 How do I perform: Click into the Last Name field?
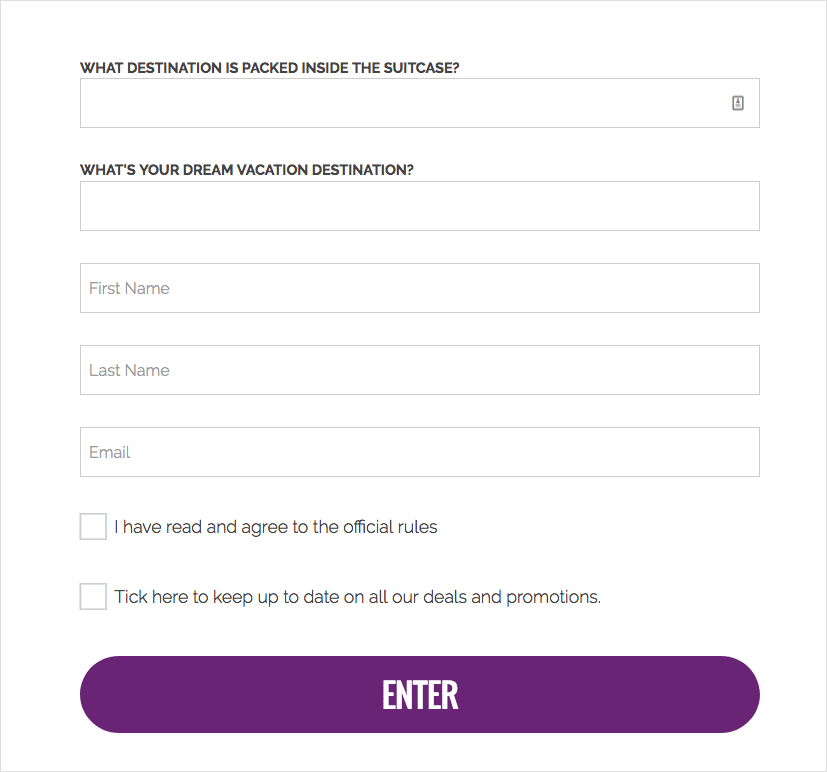pyautogui.click(x=420, y=370)
